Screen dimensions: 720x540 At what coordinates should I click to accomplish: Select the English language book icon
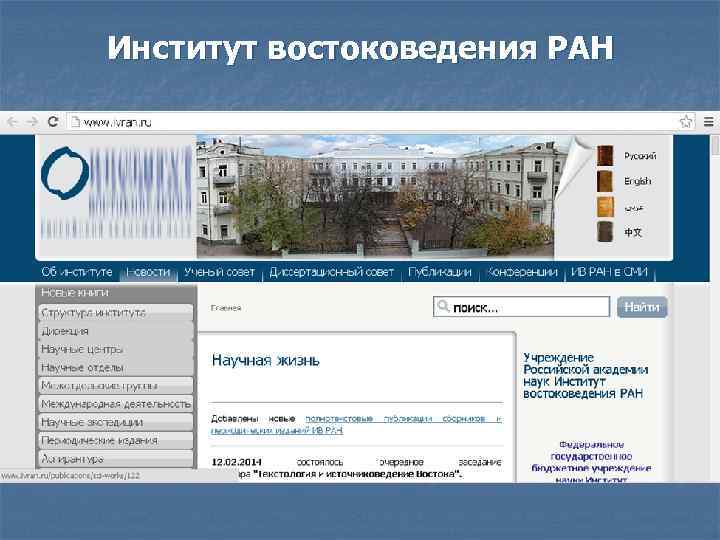(605, 181)
